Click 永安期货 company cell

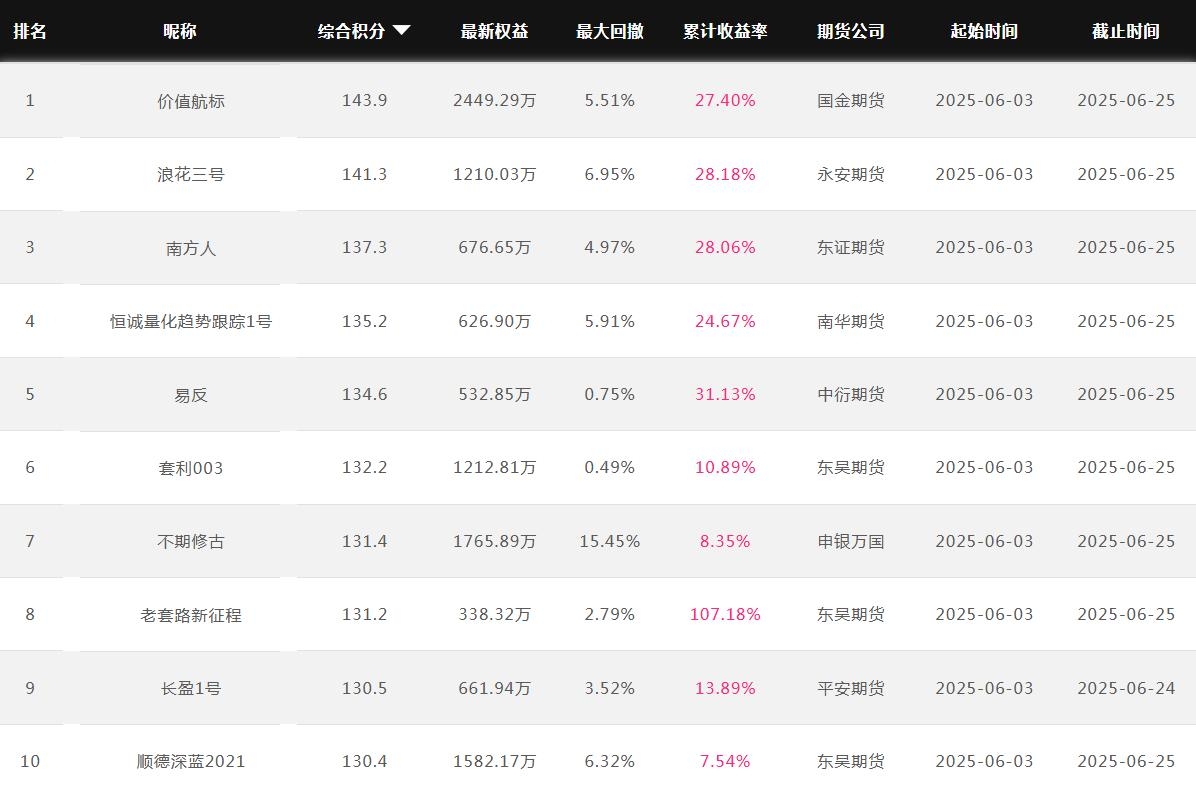click(x=850, y=175)
